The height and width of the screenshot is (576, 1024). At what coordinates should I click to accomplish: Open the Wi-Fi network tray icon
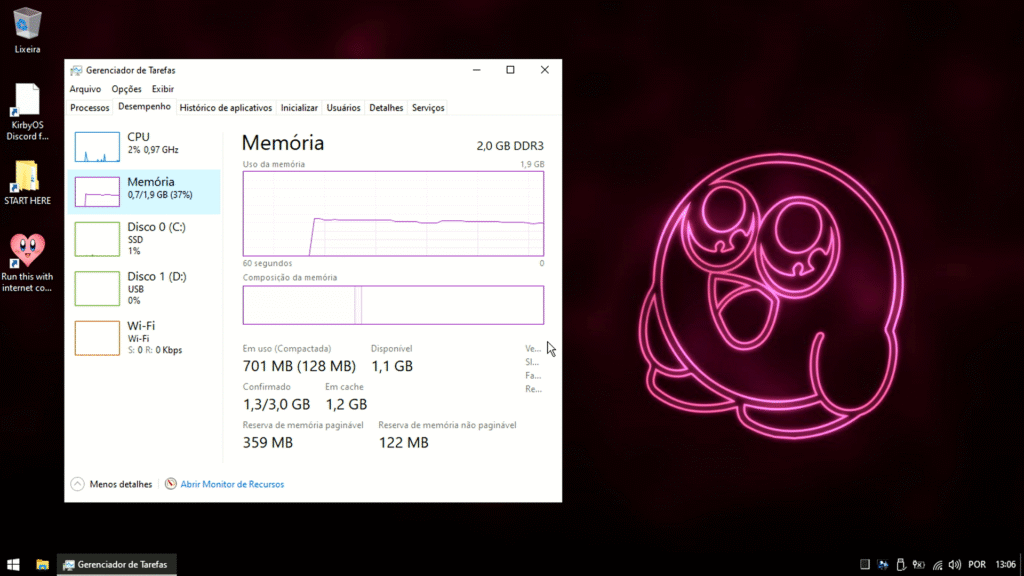pos(938,564)
